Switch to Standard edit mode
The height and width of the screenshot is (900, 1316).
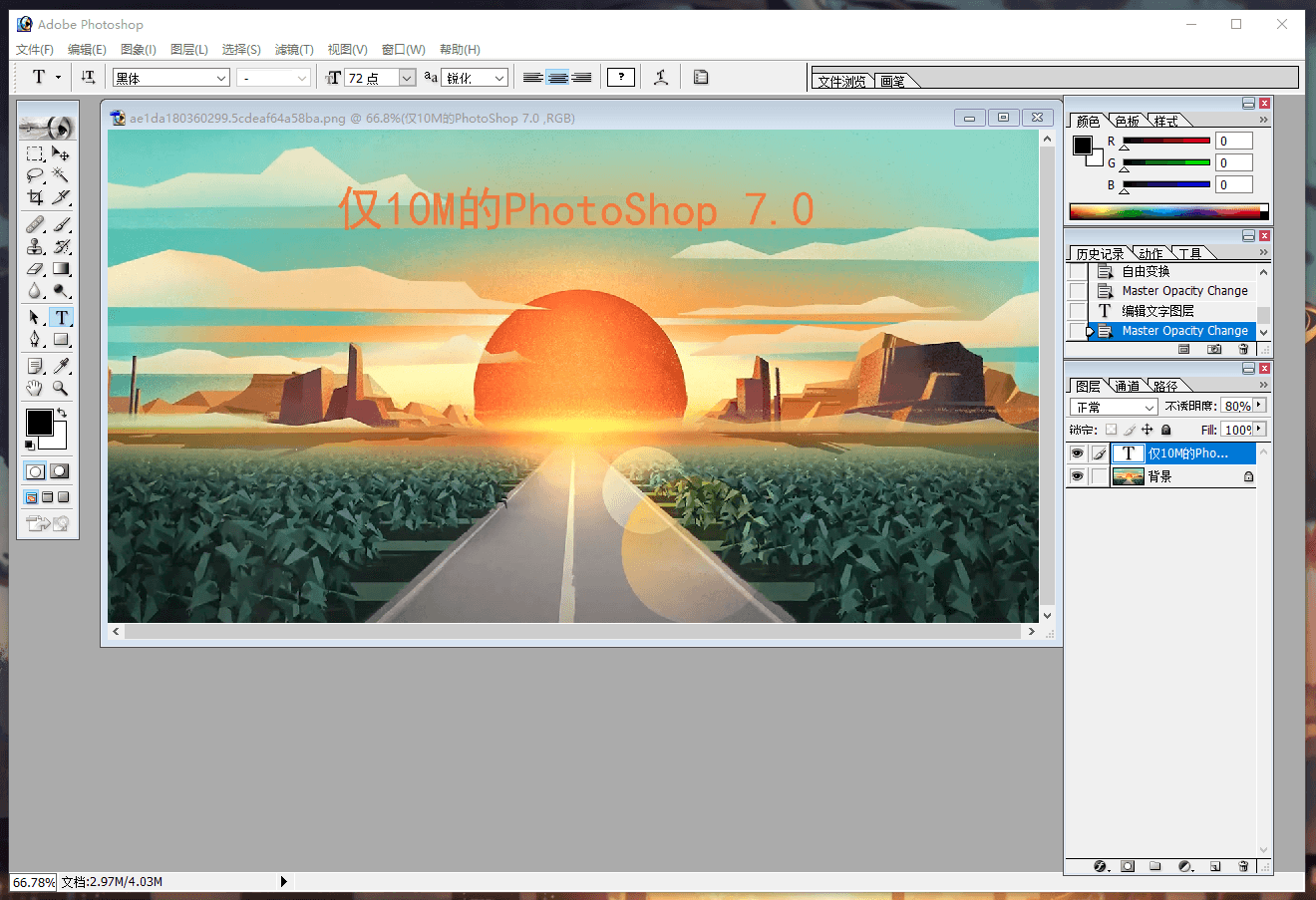tap(35, 471)
